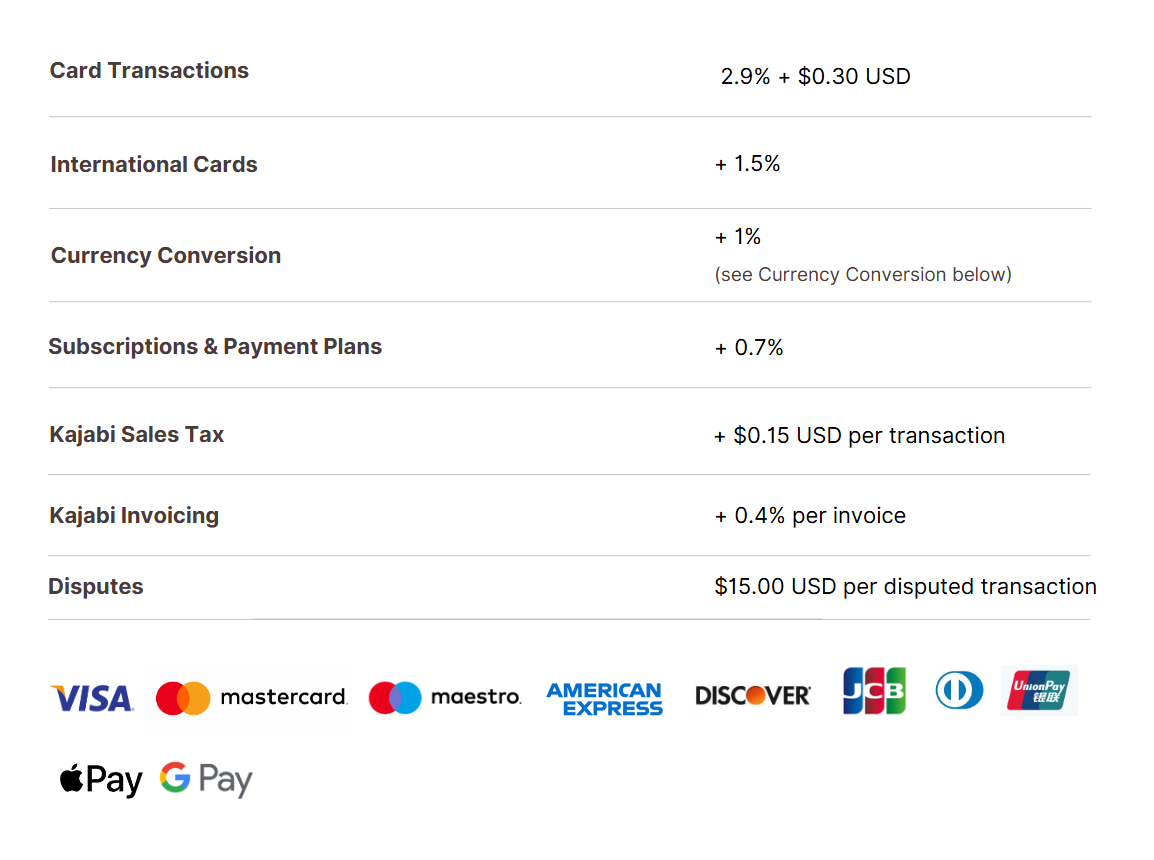Click the Kajabi Sales Tax label
This screenshot has width=1154, height=860.
pos(136,435)
